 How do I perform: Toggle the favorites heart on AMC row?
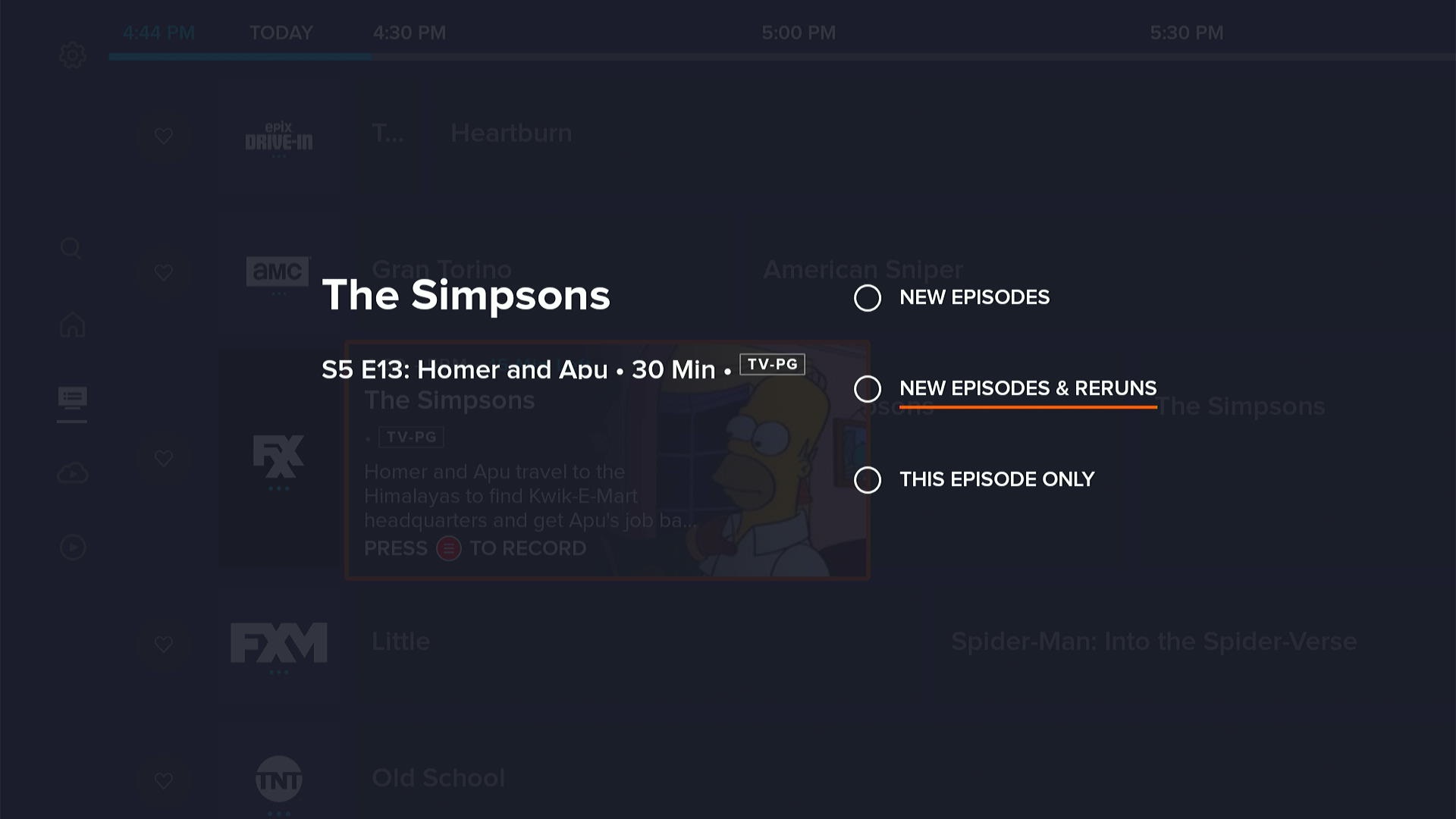164,272
